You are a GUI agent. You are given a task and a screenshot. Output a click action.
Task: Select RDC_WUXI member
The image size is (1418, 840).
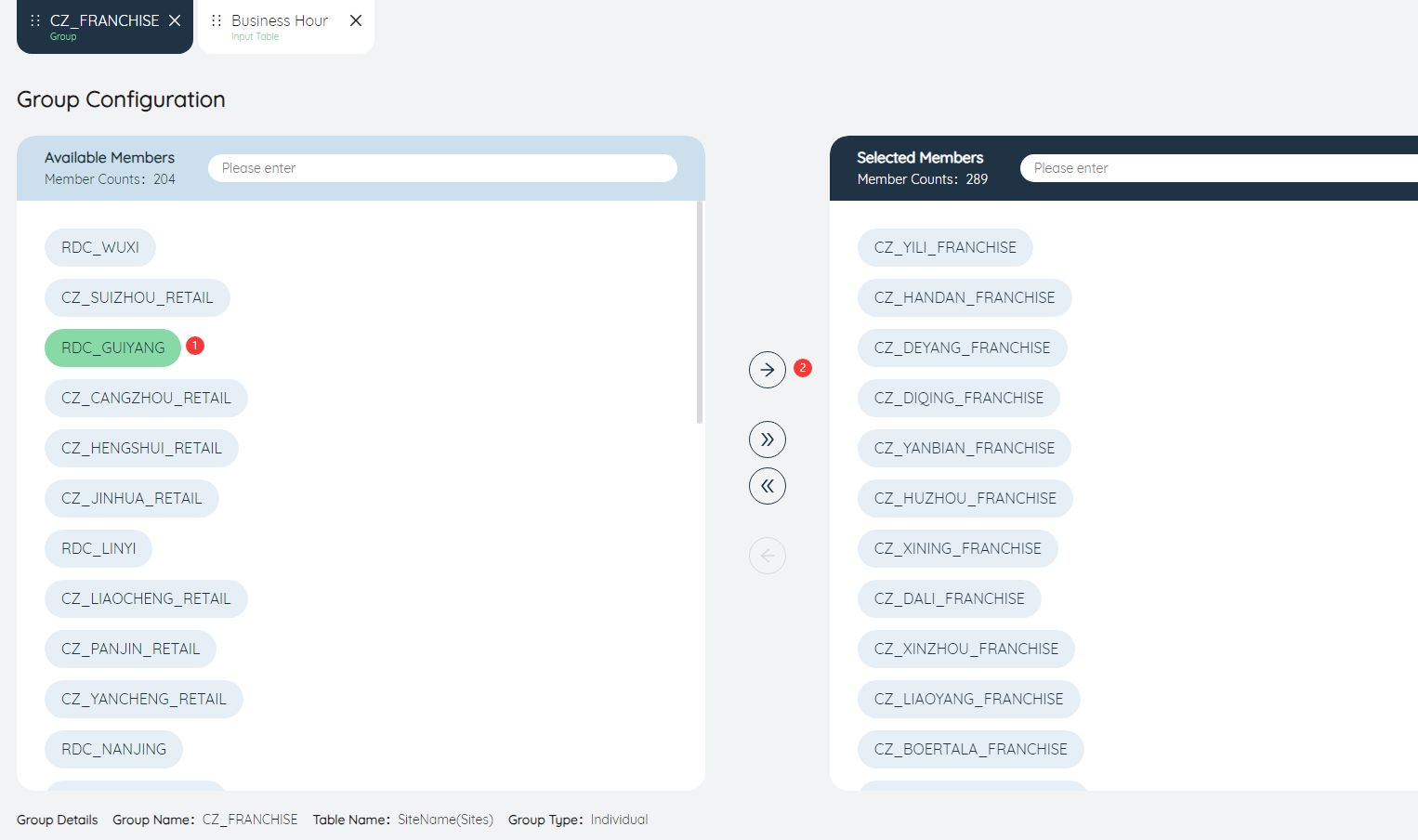tap(100, 247)
